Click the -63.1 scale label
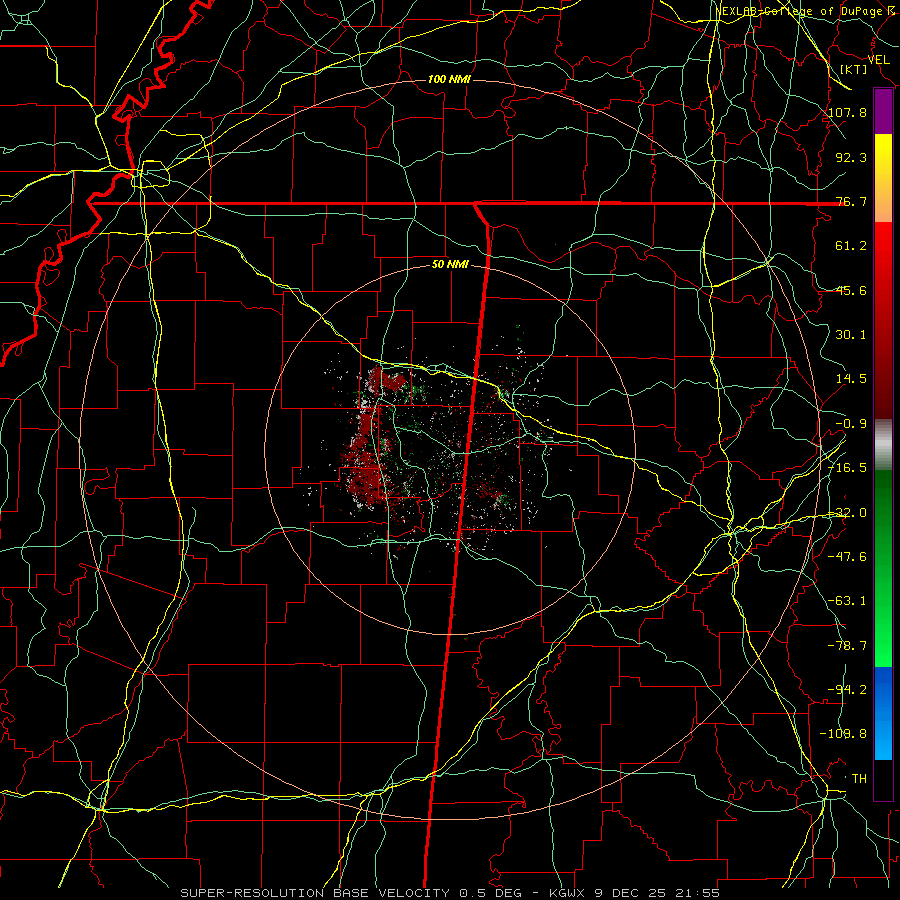The image size is (900, 900). 848,601
